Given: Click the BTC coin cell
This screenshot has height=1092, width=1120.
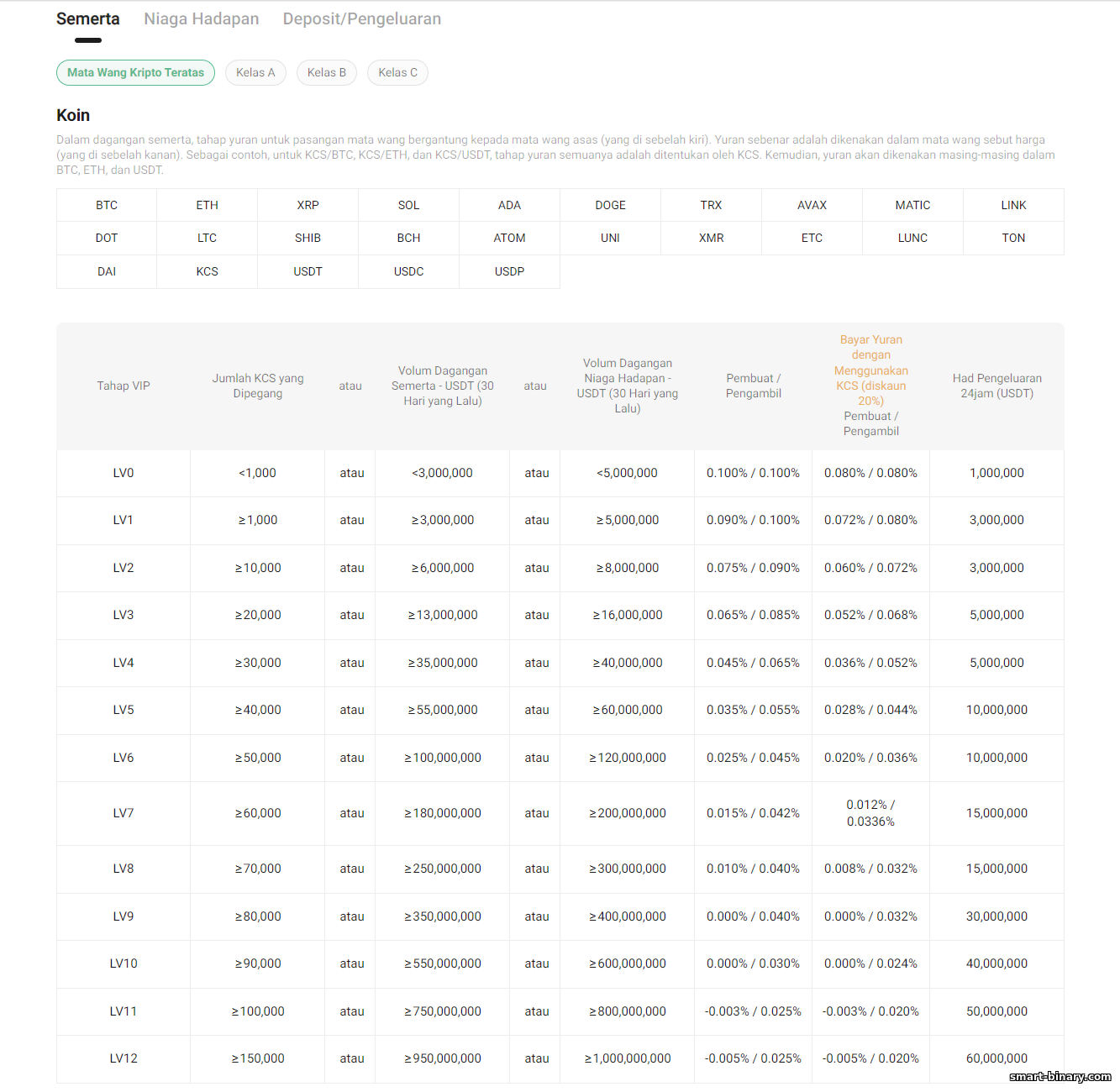Looking at the screenshot, I should pyautogui.click(x=107, y=205).
